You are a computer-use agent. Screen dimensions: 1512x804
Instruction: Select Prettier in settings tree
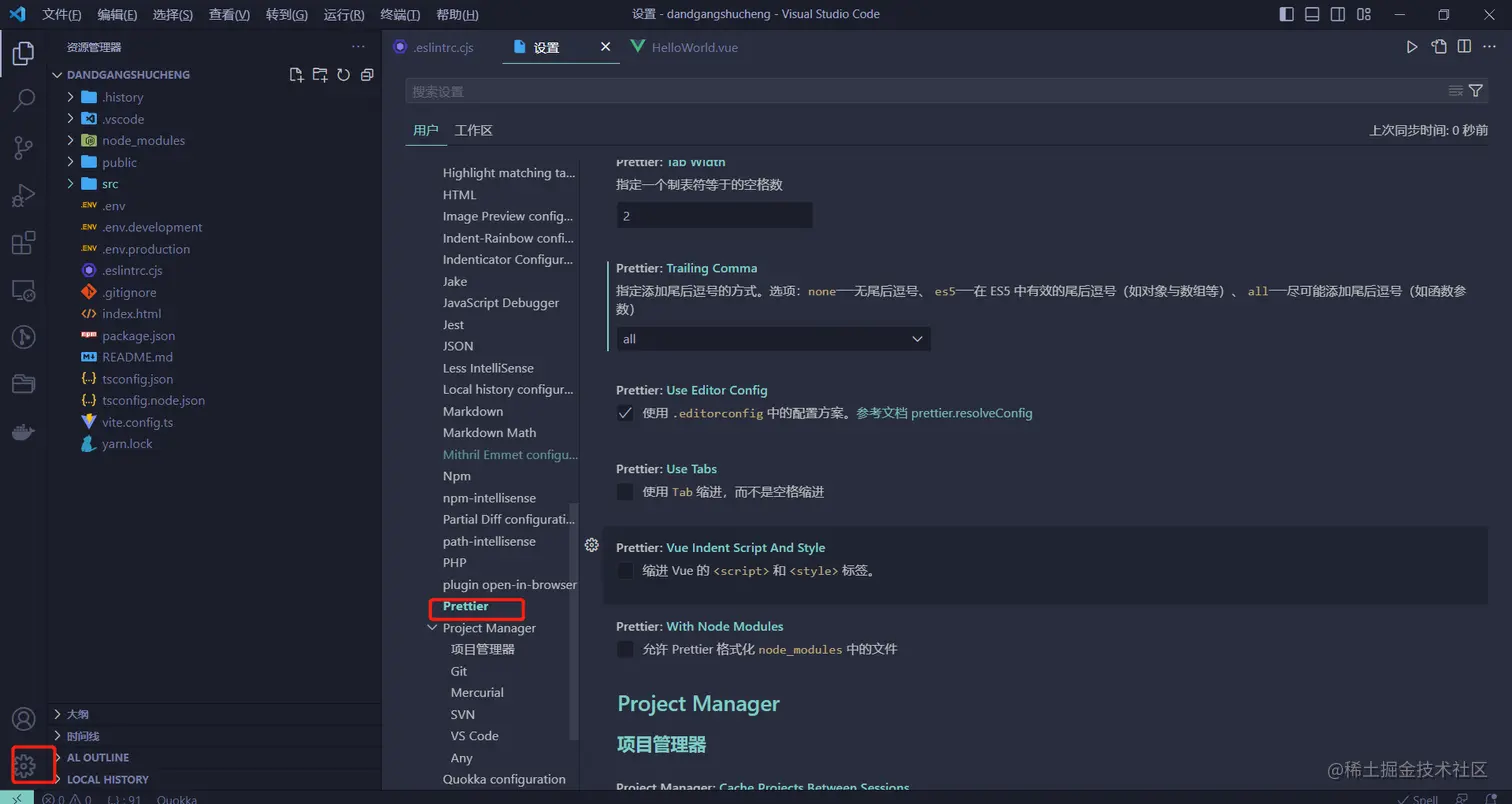[466, 606]
